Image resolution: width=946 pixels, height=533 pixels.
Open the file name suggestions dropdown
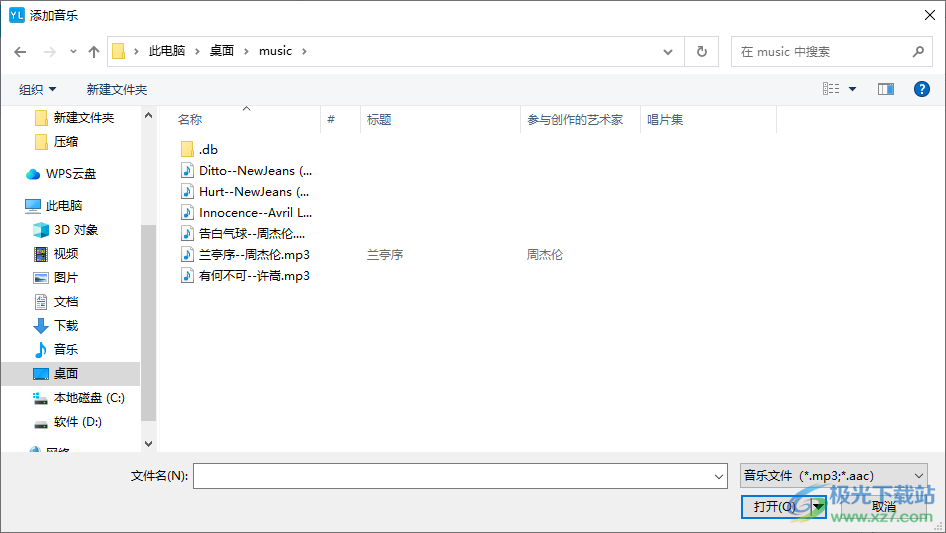pos(718,476)
